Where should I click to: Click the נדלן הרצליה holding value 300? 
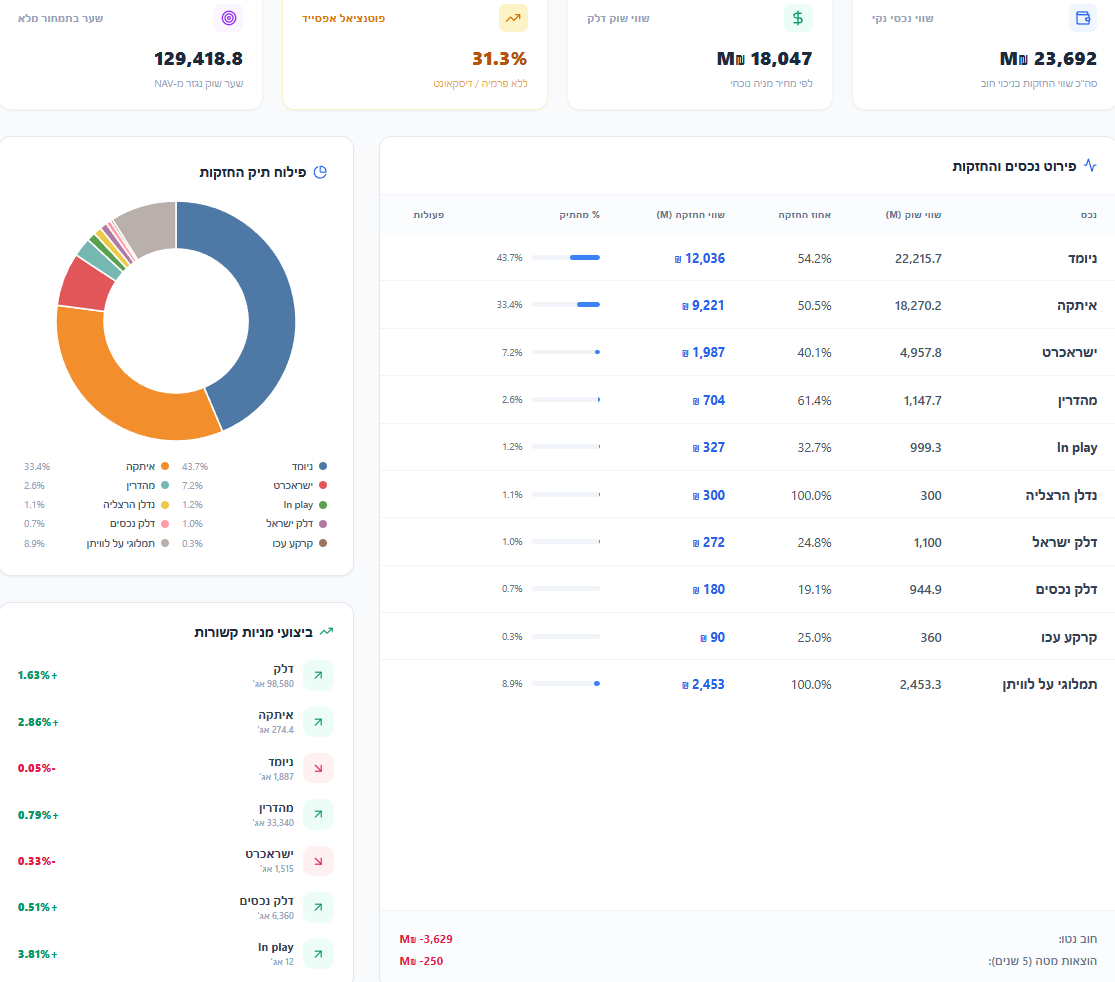709,495
